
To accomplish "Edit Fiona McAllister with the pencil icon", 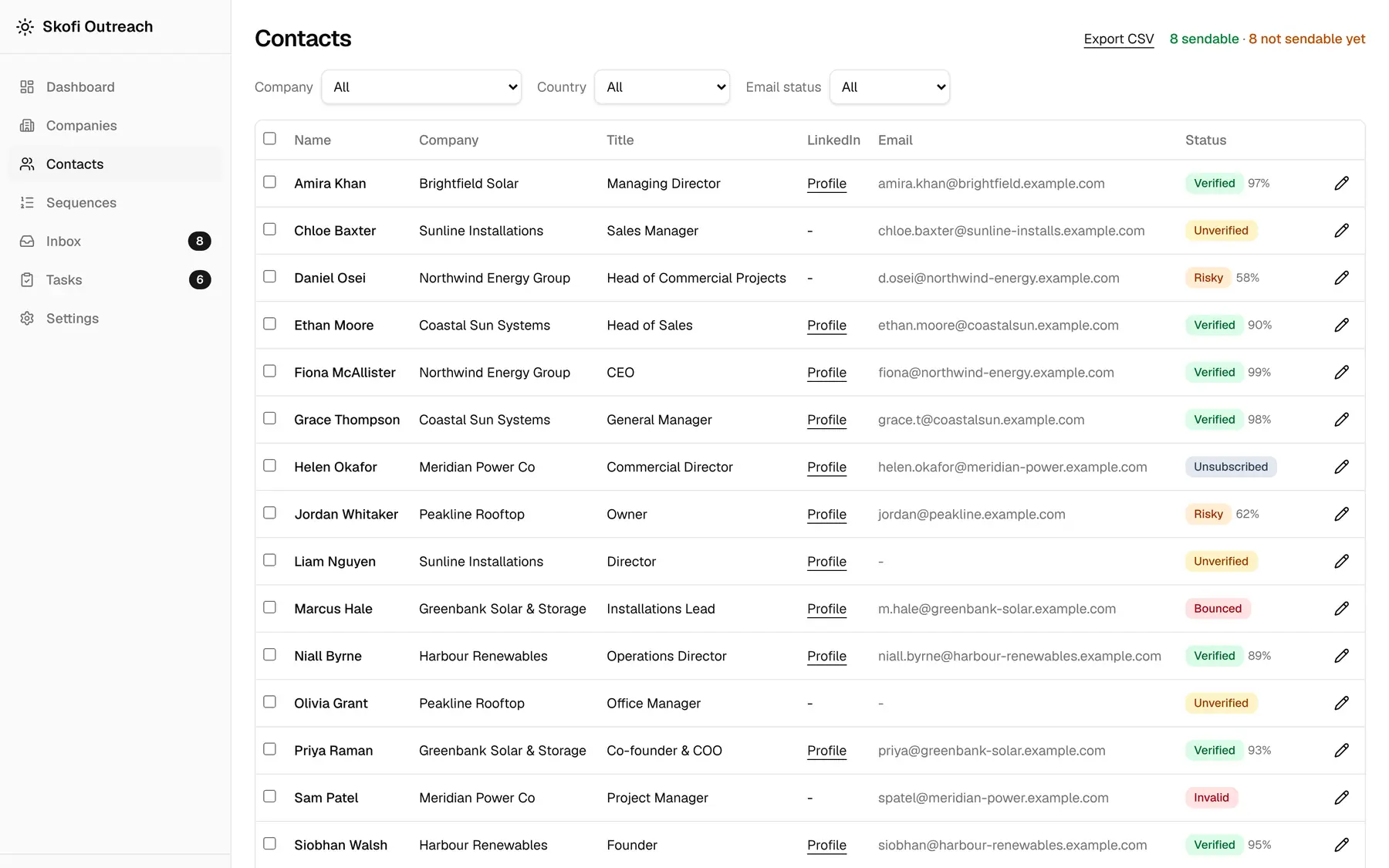I will (x=1342, y=373).
